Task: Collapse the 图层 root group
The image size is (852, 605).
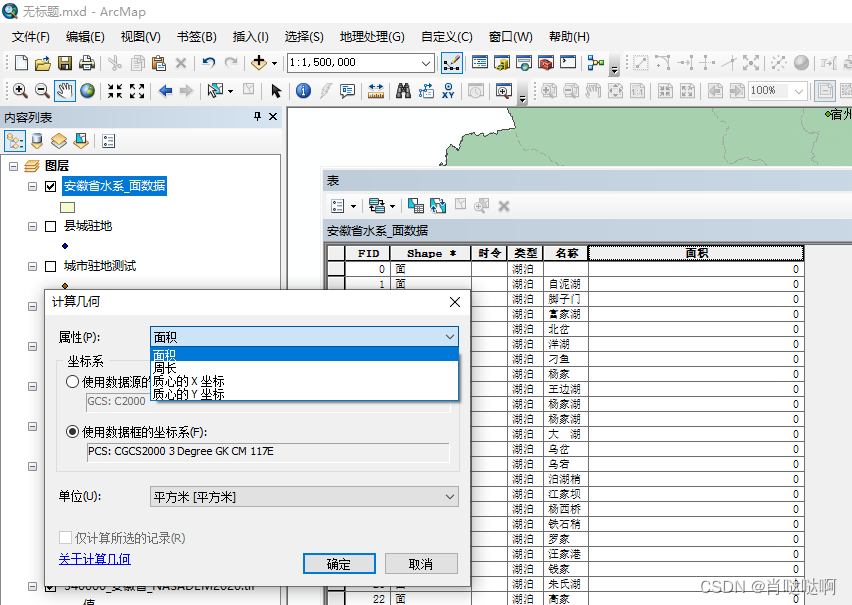Action: coord(14,166)
